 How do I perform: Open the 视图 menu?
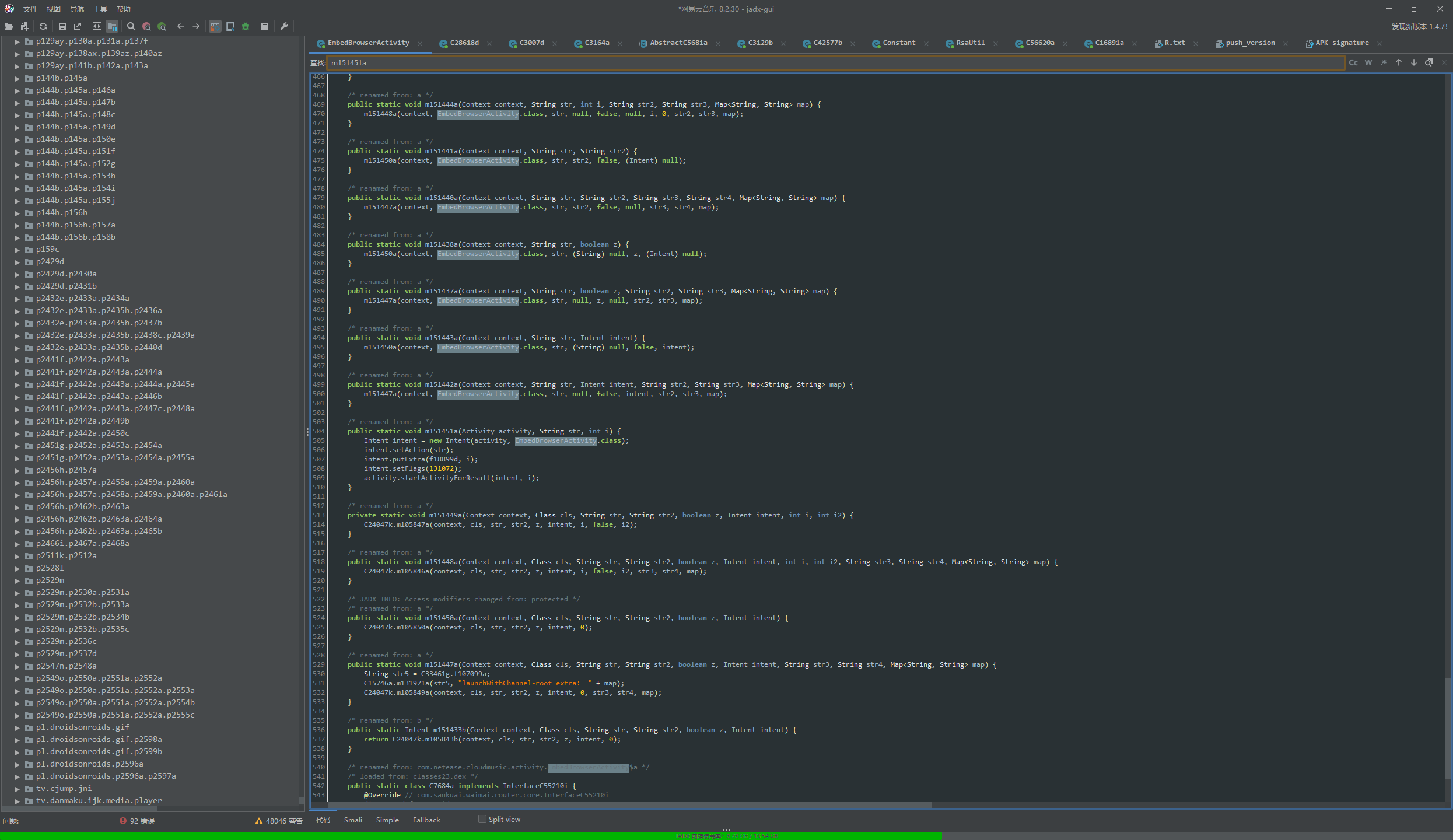(54, 9)
